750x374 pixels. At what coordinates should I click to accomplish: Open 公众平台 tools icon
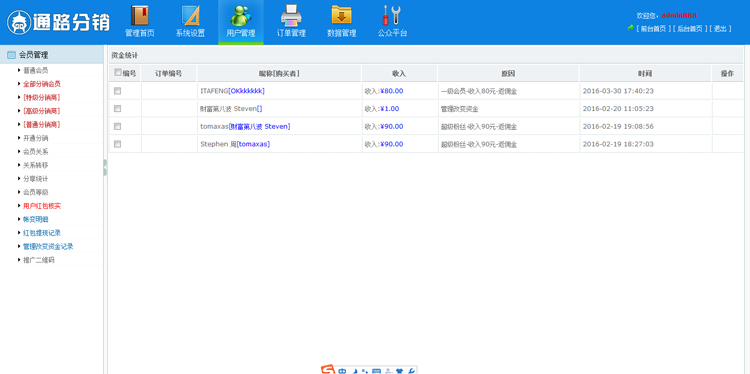click(x=392, y=15)
